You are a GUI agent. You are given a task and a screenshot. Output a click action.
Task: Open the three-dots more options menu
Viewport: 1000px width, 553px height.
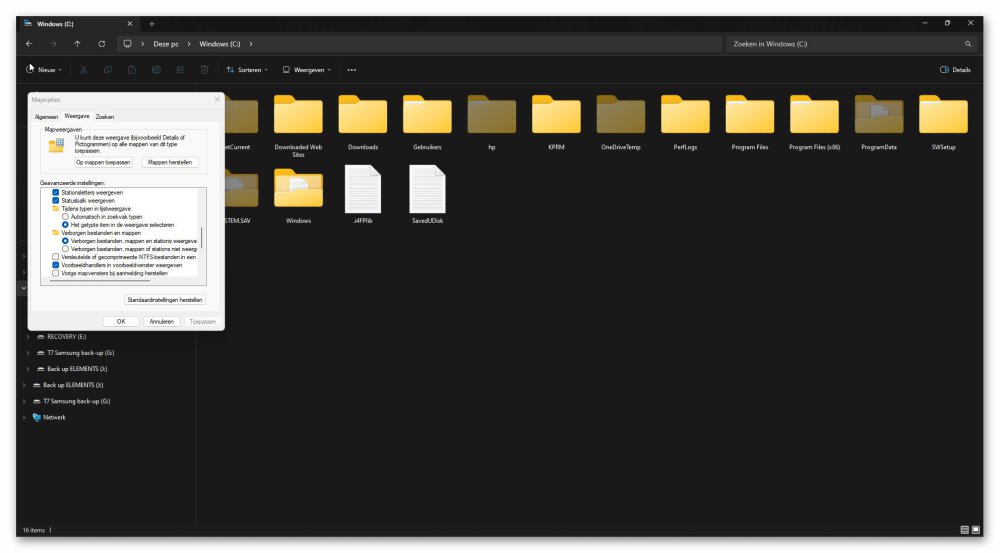pos(351,70)
